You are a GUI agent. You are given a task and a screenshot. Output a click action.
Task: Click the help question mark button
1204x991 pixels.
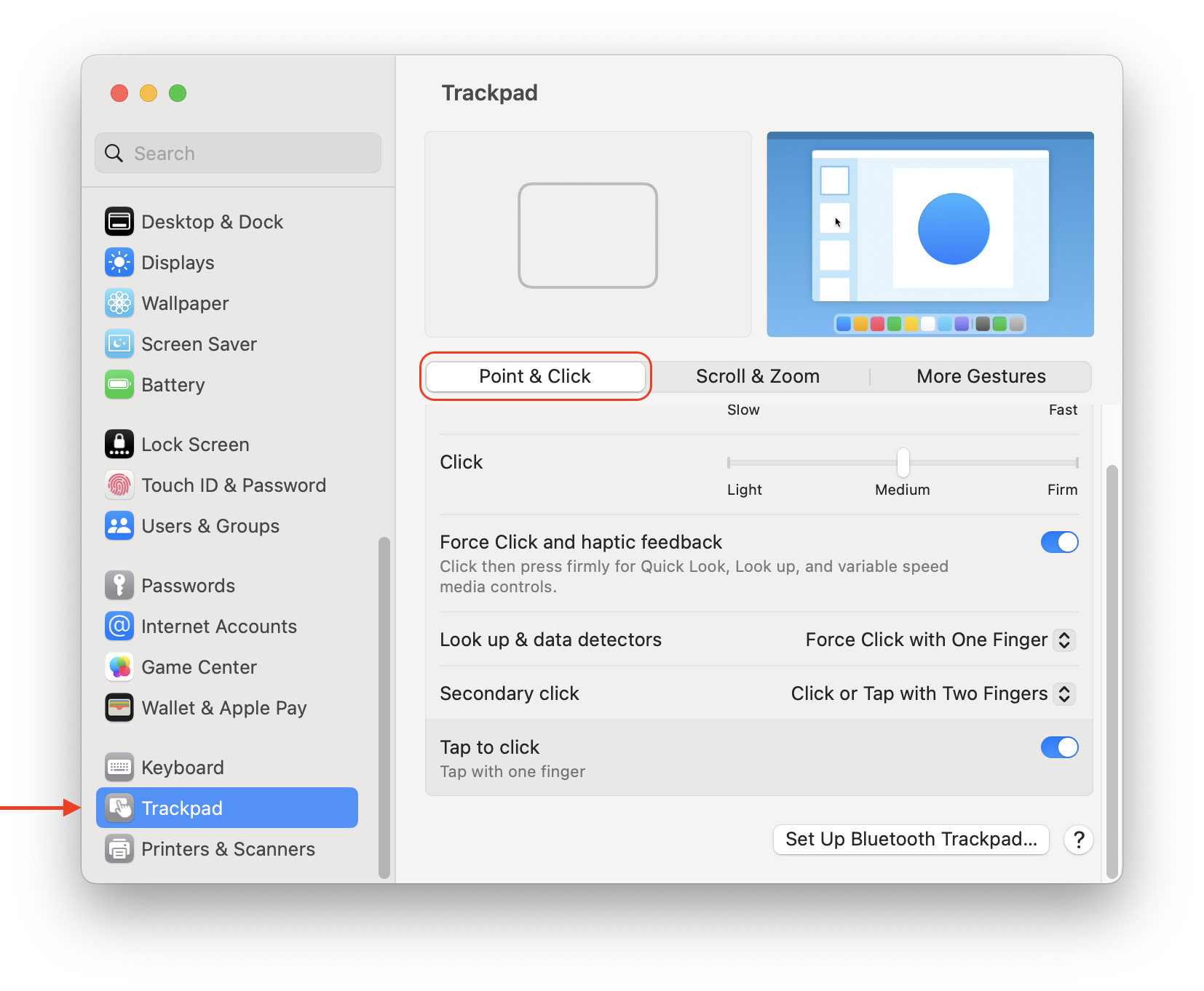click(1078, 840)
